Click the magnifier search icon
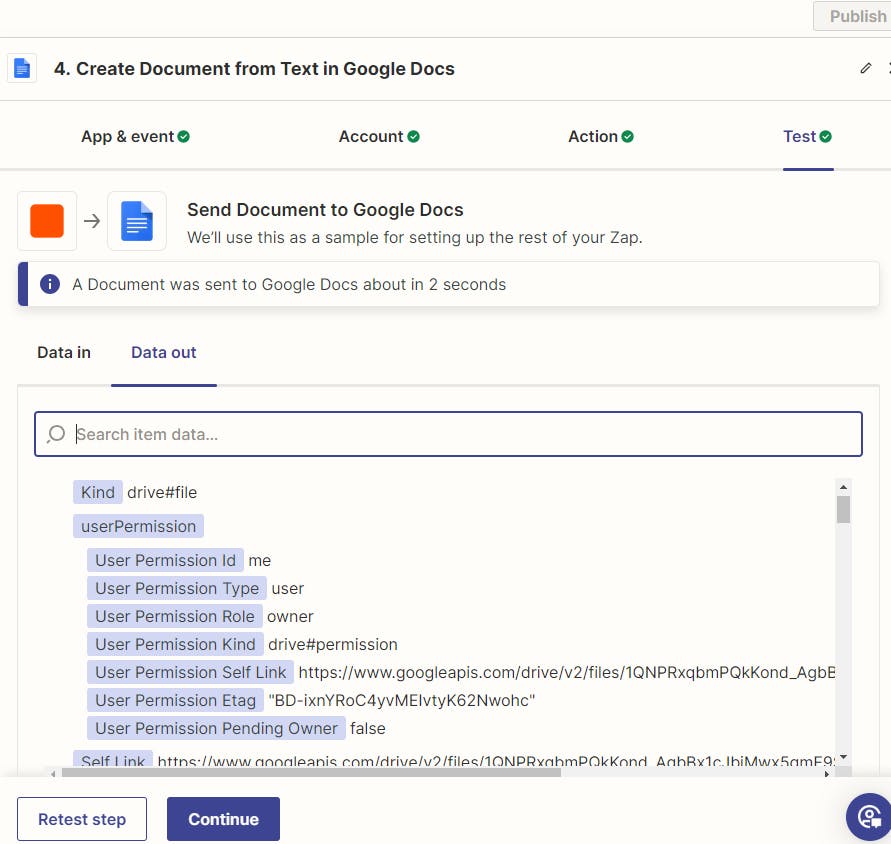Image resolution: width=891 pixels, height=844 pixels. (56, 434)
